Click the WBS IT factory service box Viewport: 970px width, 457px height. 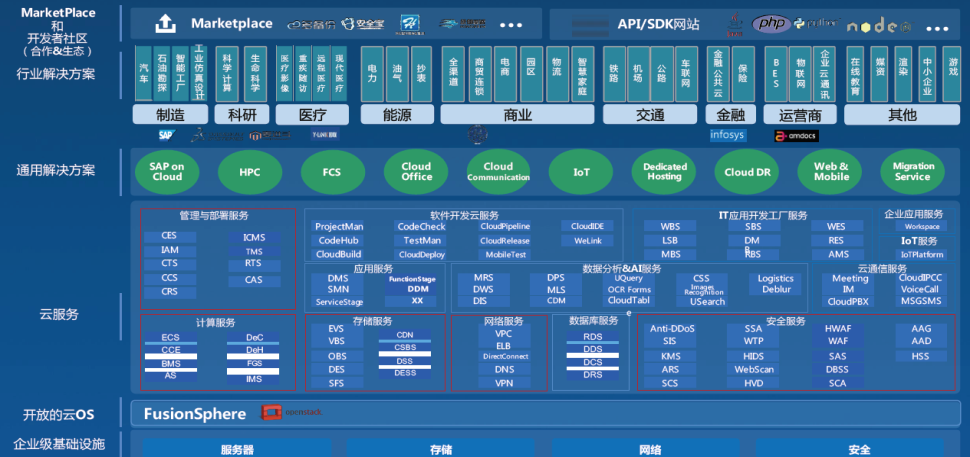670,226
